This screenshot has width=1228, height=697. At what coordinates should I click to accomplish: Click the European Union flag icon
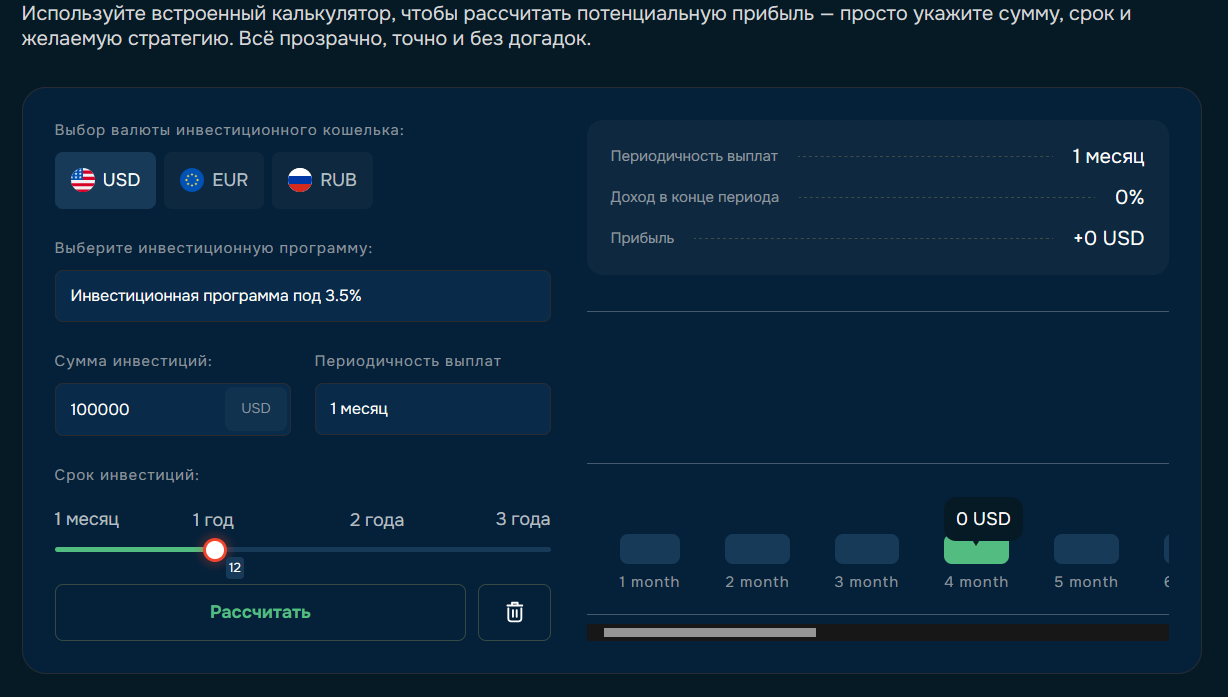(x=192, y=180)
